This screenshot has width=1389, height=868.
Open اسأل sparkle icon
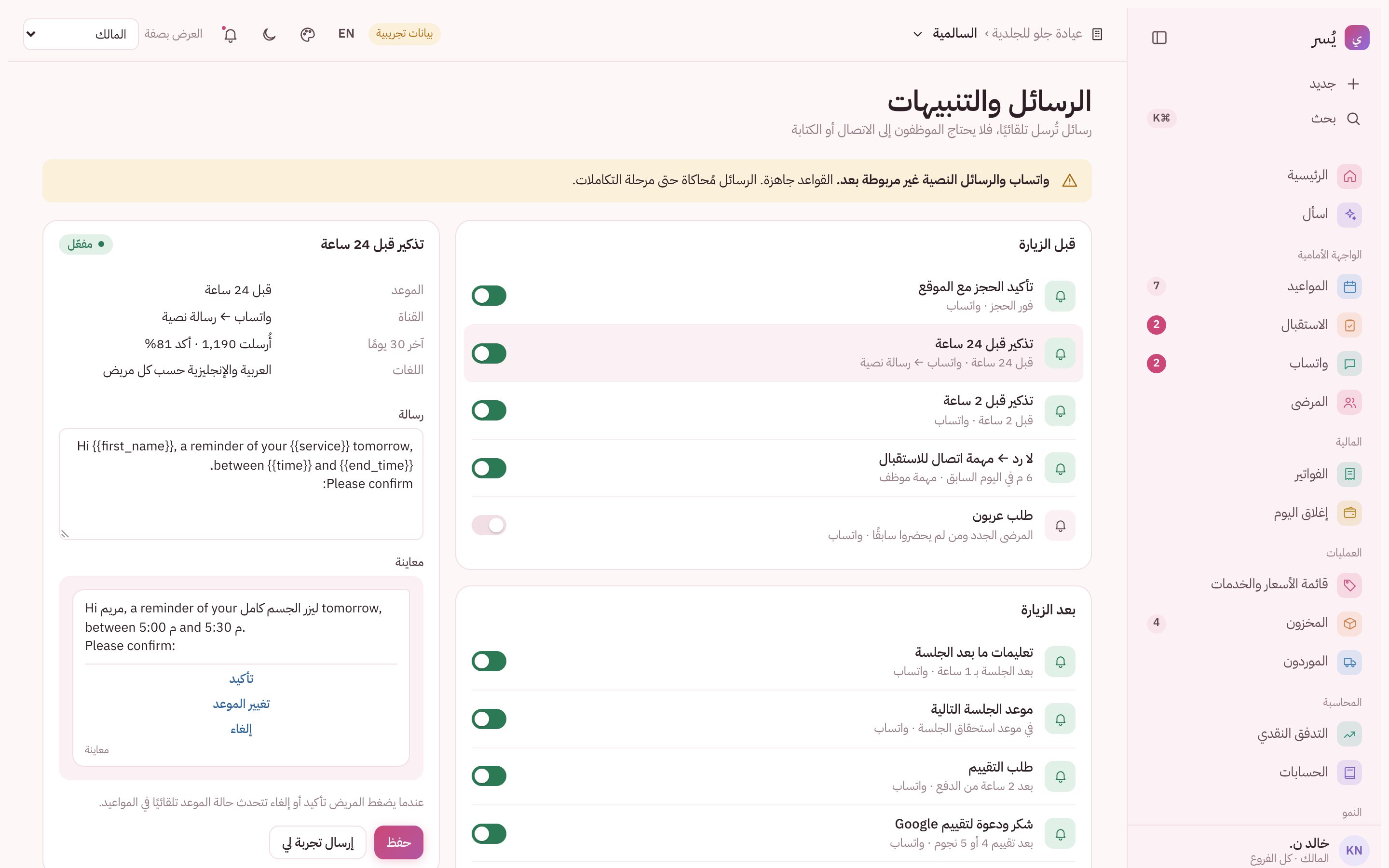[1349, 214]
